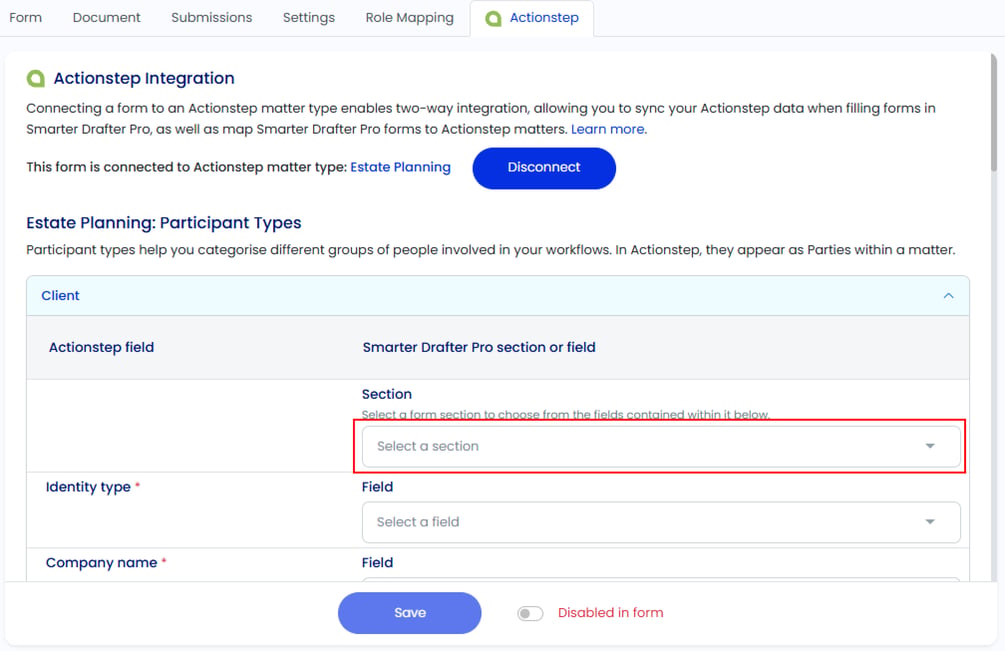Click the vertical scrollbar on the right
The height and width of the screenshot is (651, 1005).
pyautogui.click(x=993, y=112)
